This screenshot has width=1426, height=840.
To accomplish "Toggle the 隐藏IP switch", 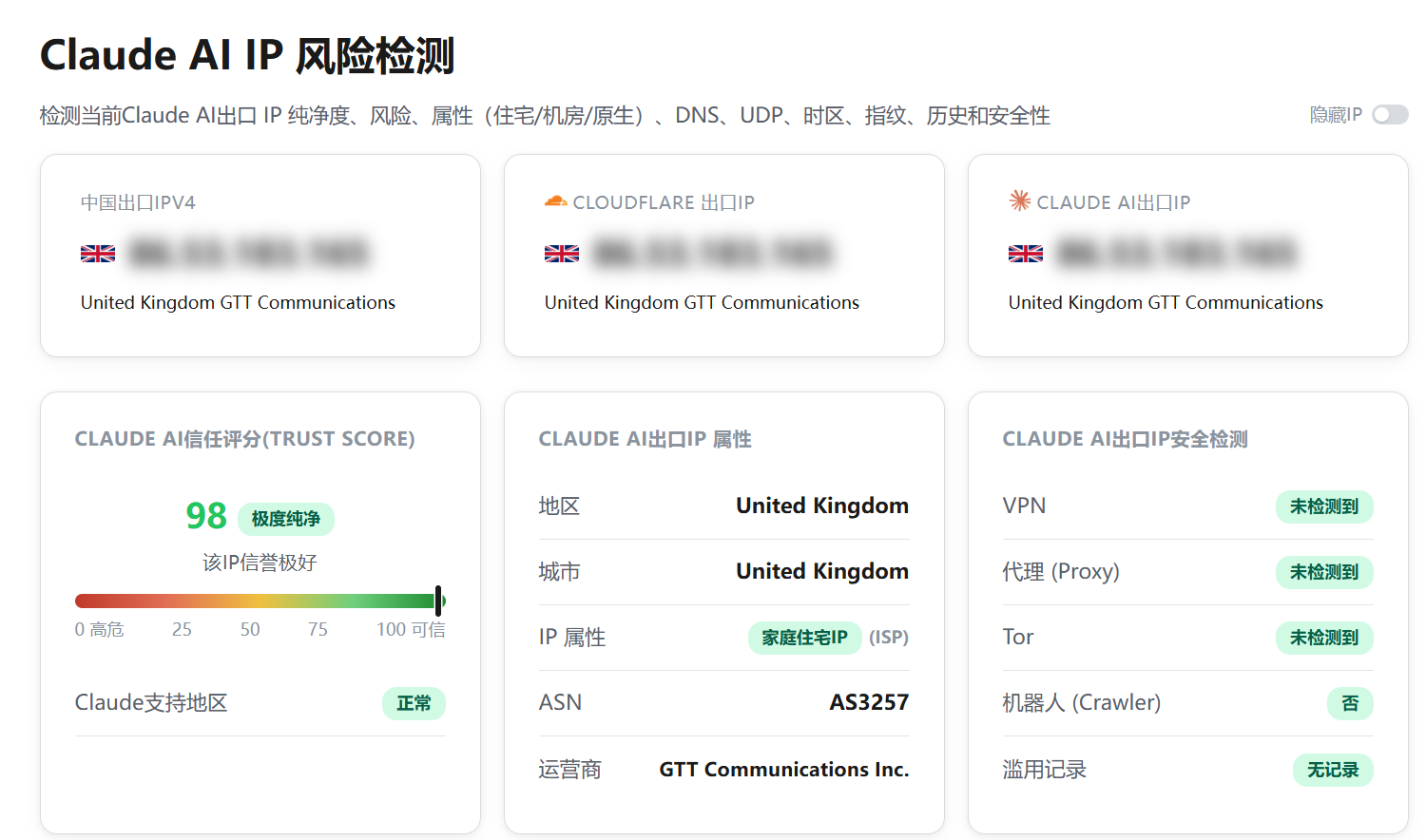I will coord(1390,115).
